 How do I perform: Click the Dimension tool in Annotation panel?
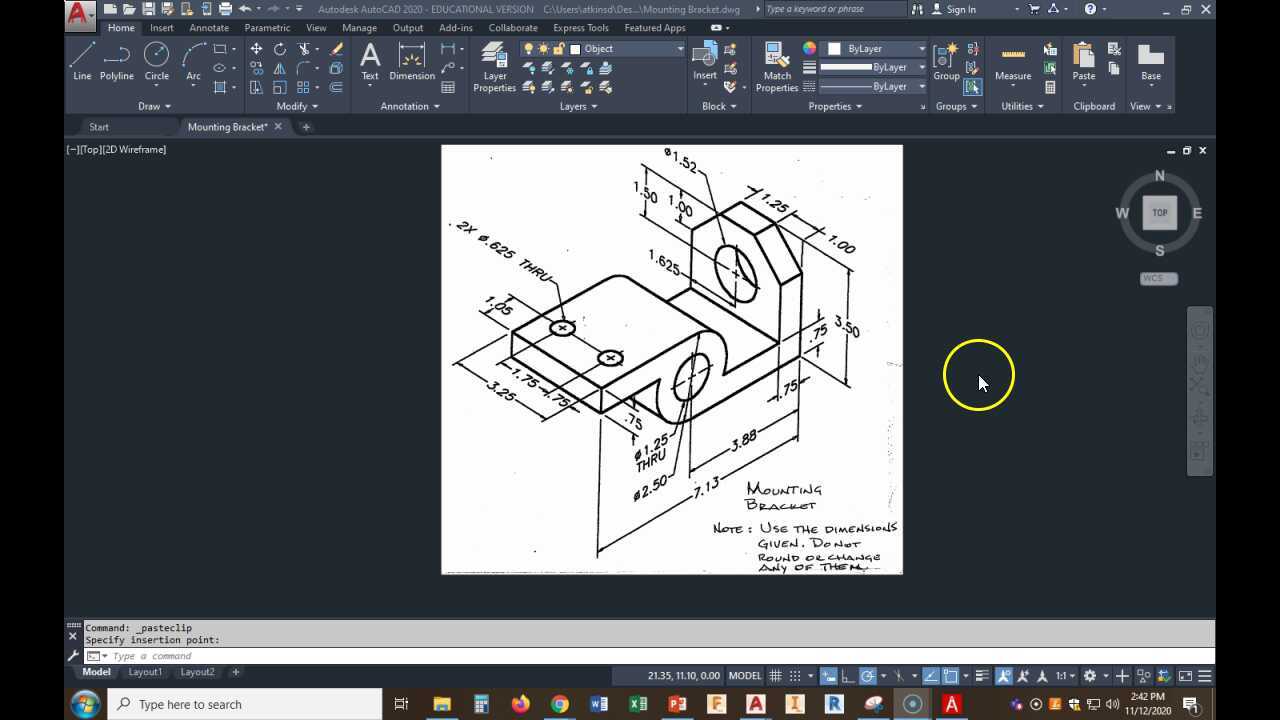point(411,62)
